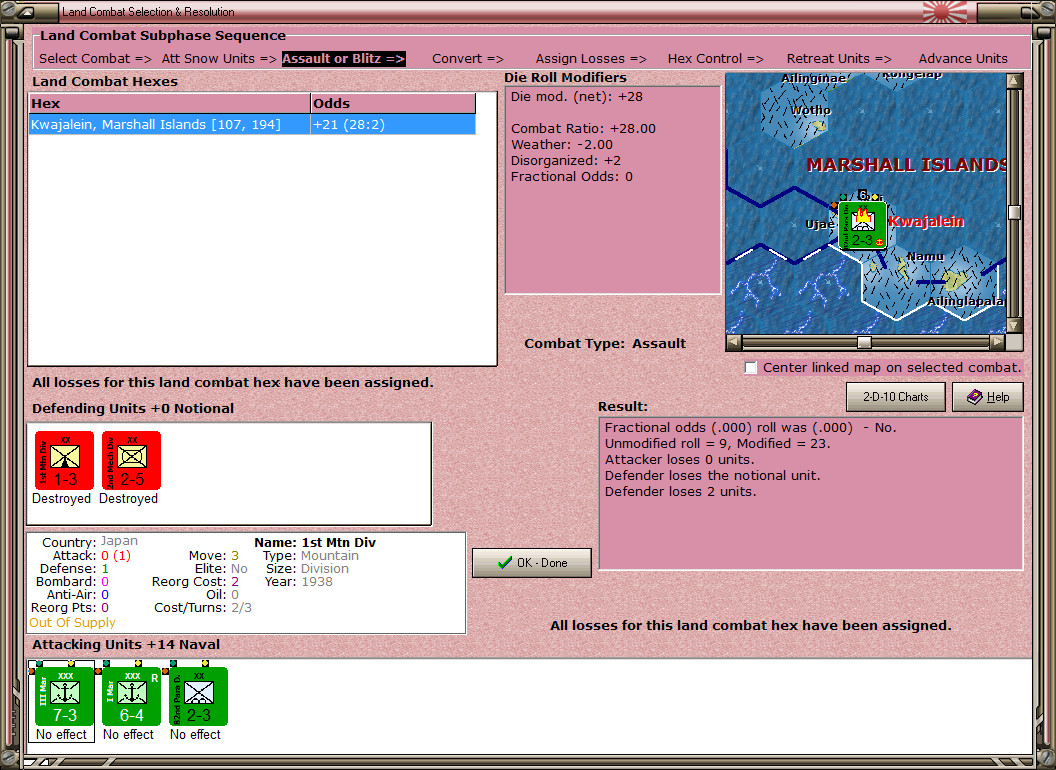Click the green checkmark on OK - Done
This screenshot has height=770, width=1056.
(504, 563)
